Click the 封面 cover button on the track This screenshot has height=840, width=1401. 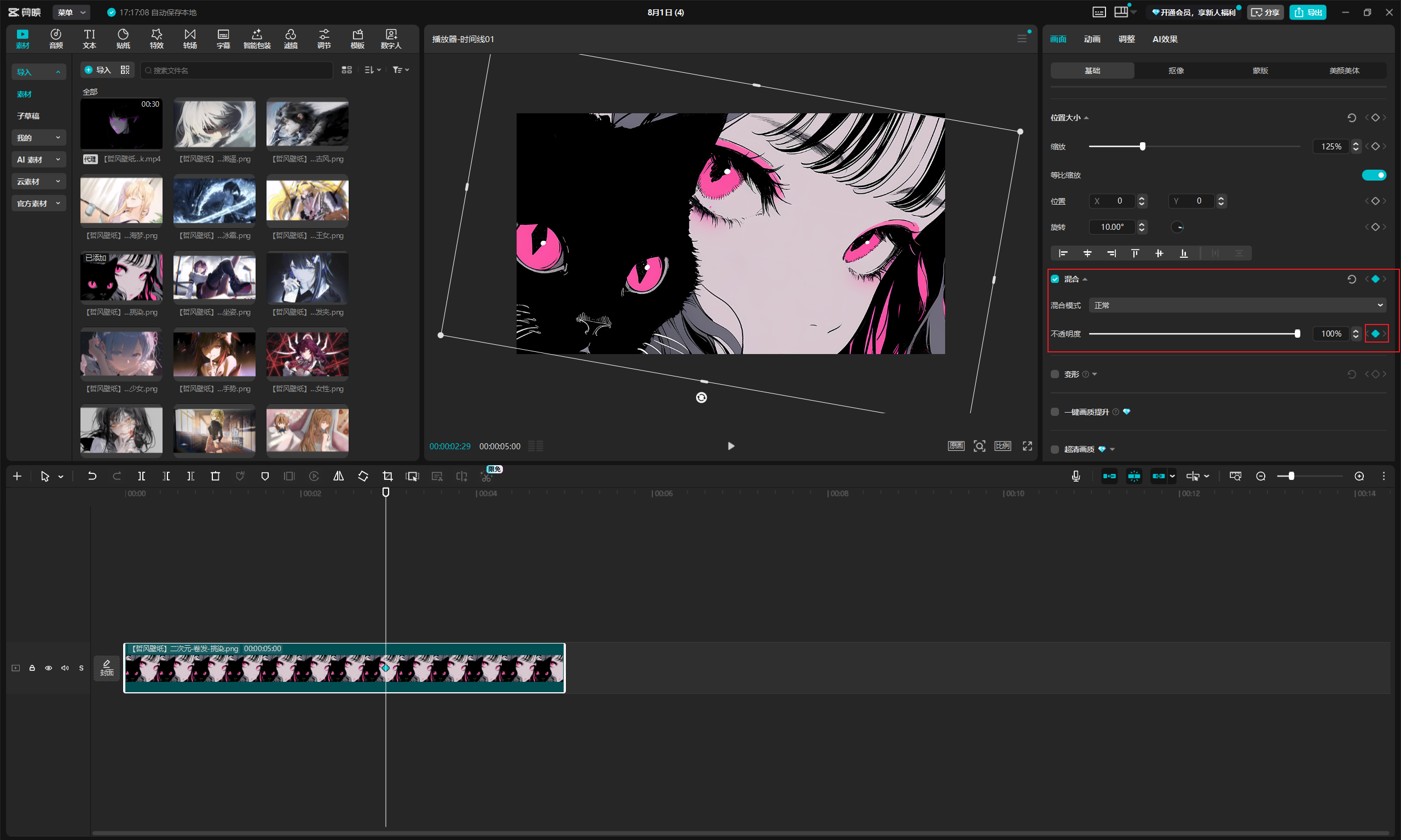pyautogui.click(x=106, y=668)
